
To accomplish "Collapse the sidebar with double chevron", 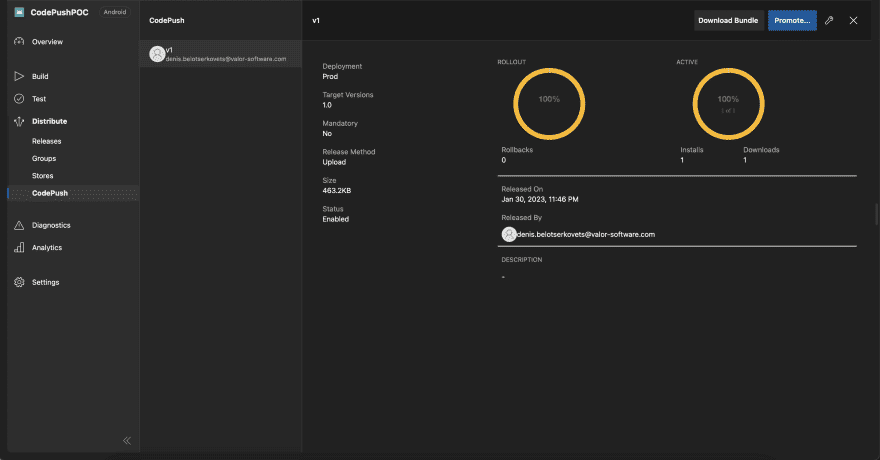I will (127, 440).
